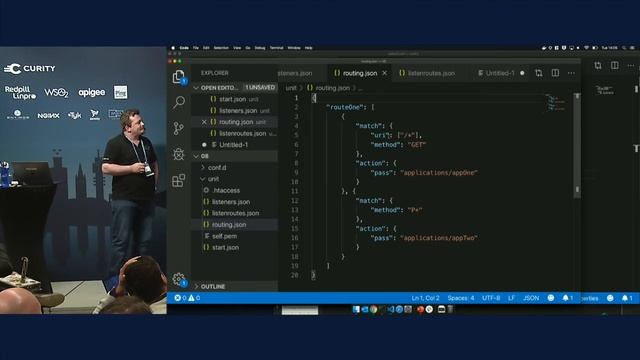Open More Actions ellipsis in front editor toolbar
The width and height of the screenshot is (640, 360).
pyautogui.click(x=571, y=73)
